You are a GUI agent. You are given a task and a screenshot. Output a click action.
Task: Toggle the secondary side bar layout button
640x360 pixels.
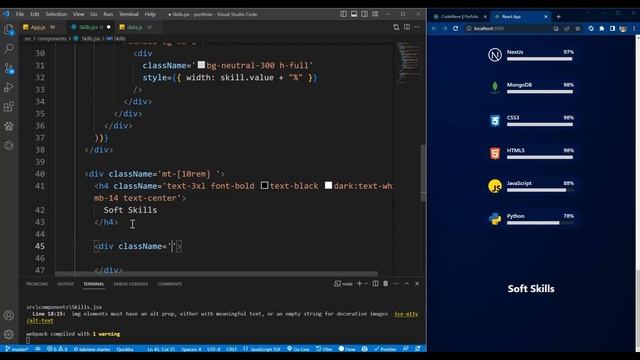(x=364, y=14)
